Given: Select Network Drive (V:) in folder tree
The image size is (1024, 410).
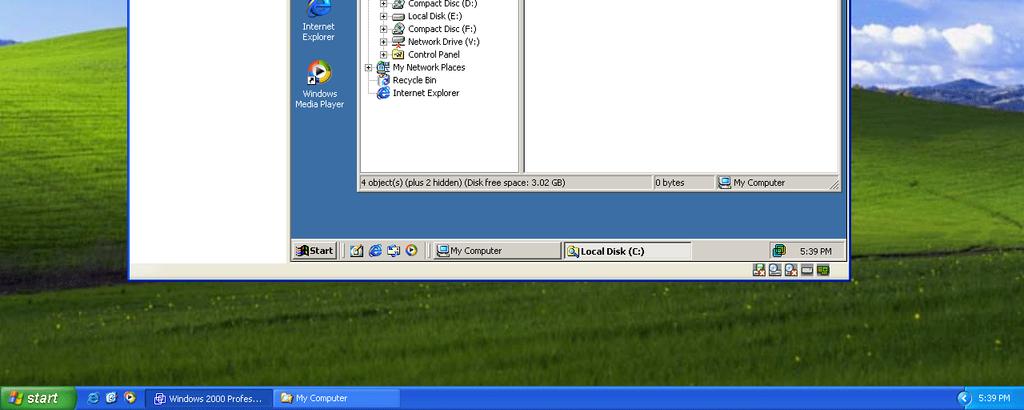Looking at the screenshot, I should [443, 42].
